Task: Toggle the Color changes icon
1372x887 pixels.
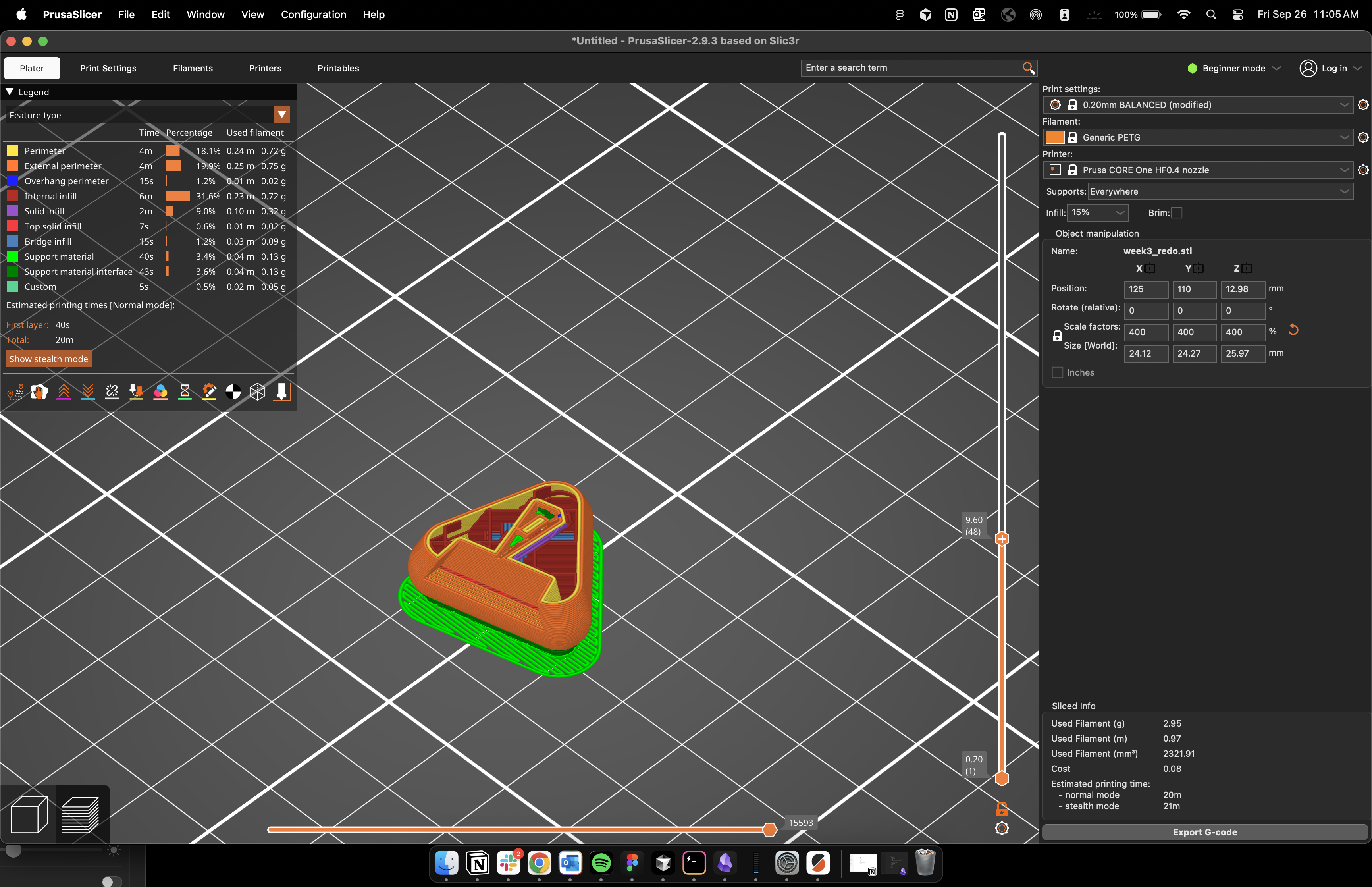Action: [x=161, y=392]
